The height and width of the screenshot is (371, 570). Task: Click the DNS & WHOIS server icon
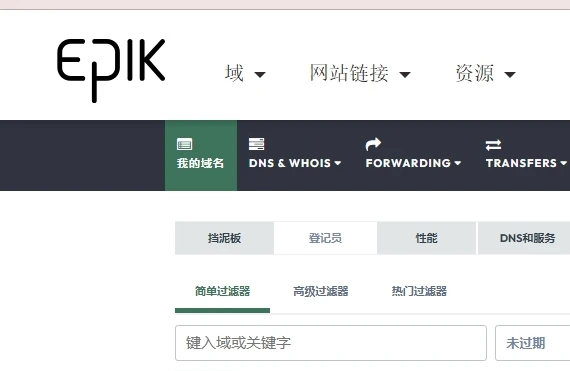coord(256,144)
